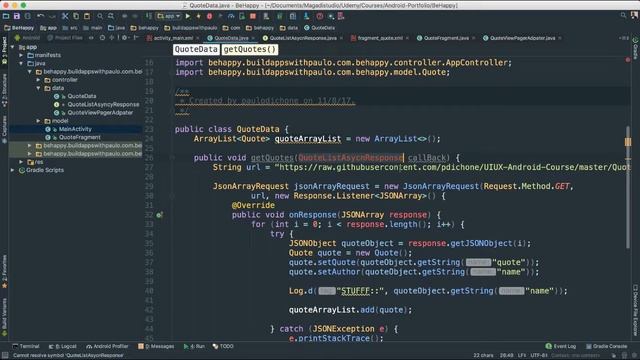This screenshot has width=640, height=360.
Task: Click the editor vertical scrollbar
Action: click(628, 187)
